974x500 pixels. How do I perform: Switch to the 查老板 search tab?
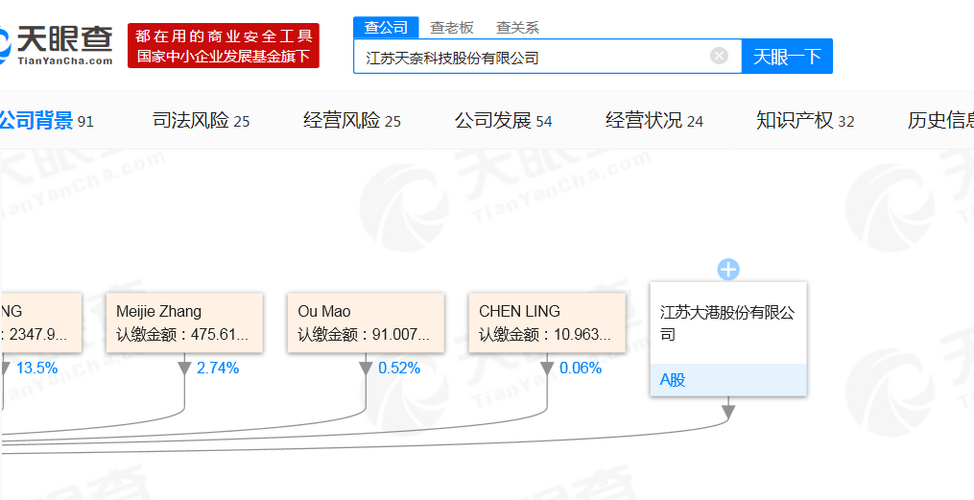(x=452, y=27)
